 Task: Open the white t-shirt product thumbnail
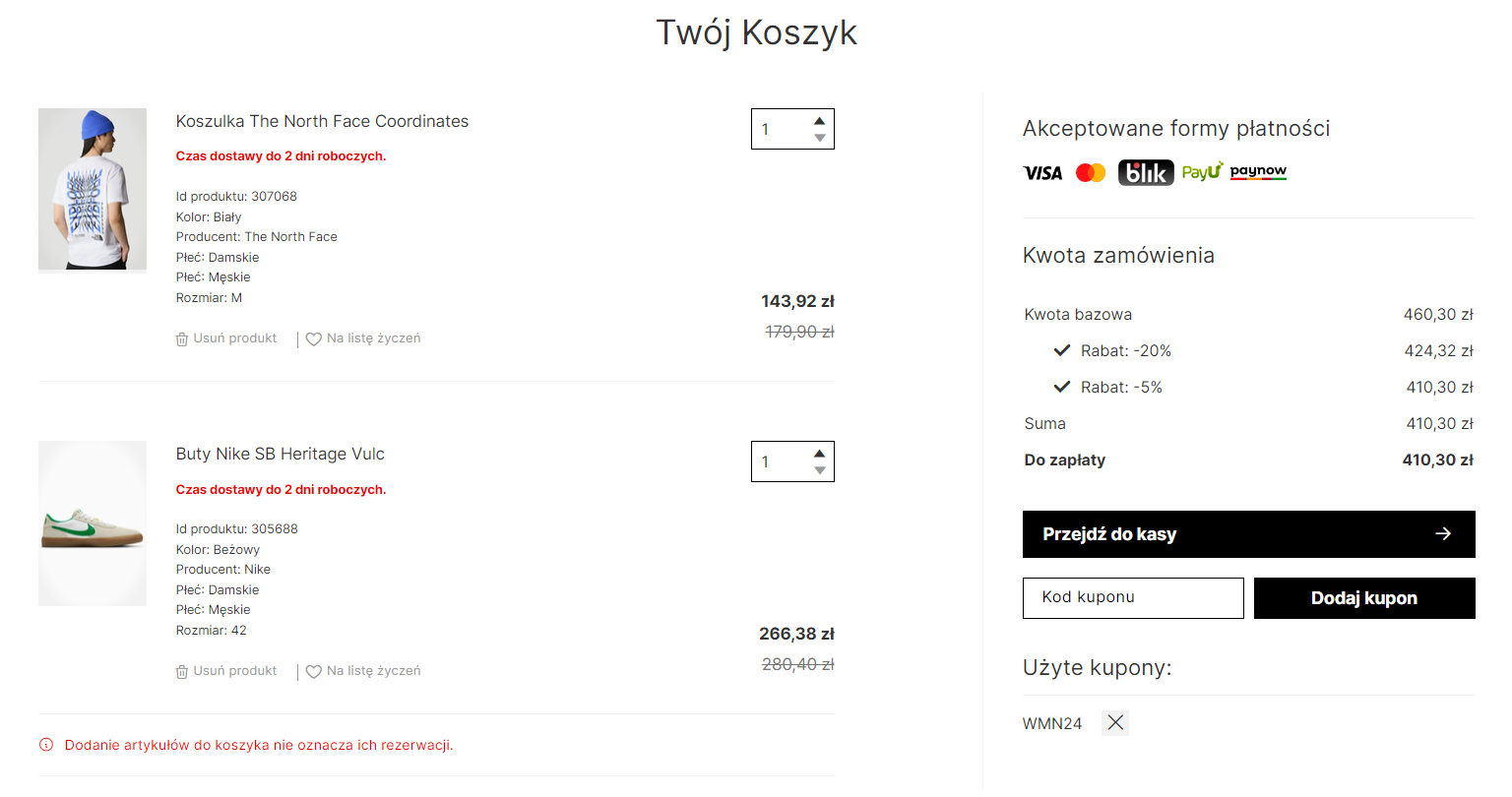click(93, 189)
